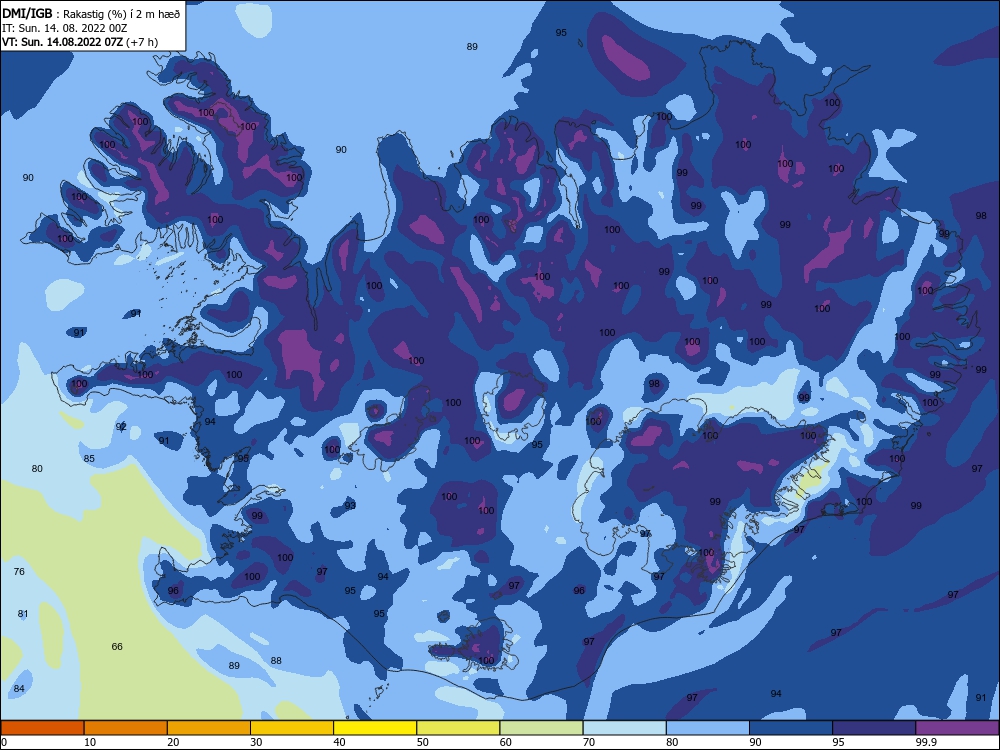Pick the 20–30 amber legend swatch
The width and height of the screenshot is (1000, 750).
point(209,728)
